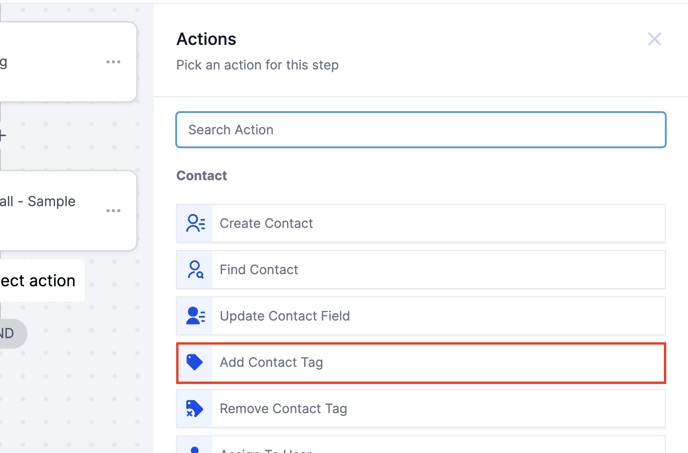This screenshot has width=688, height=453.
Task: Click the plus sign between workflow steps
Action: point(3,136)
